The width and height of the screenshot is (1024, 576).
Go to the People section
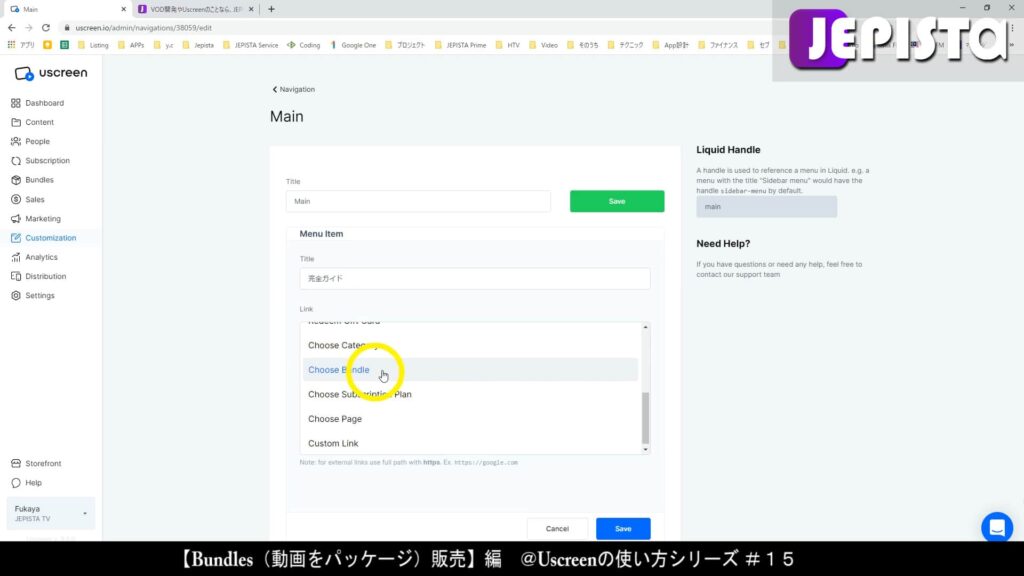coord(37,141)
